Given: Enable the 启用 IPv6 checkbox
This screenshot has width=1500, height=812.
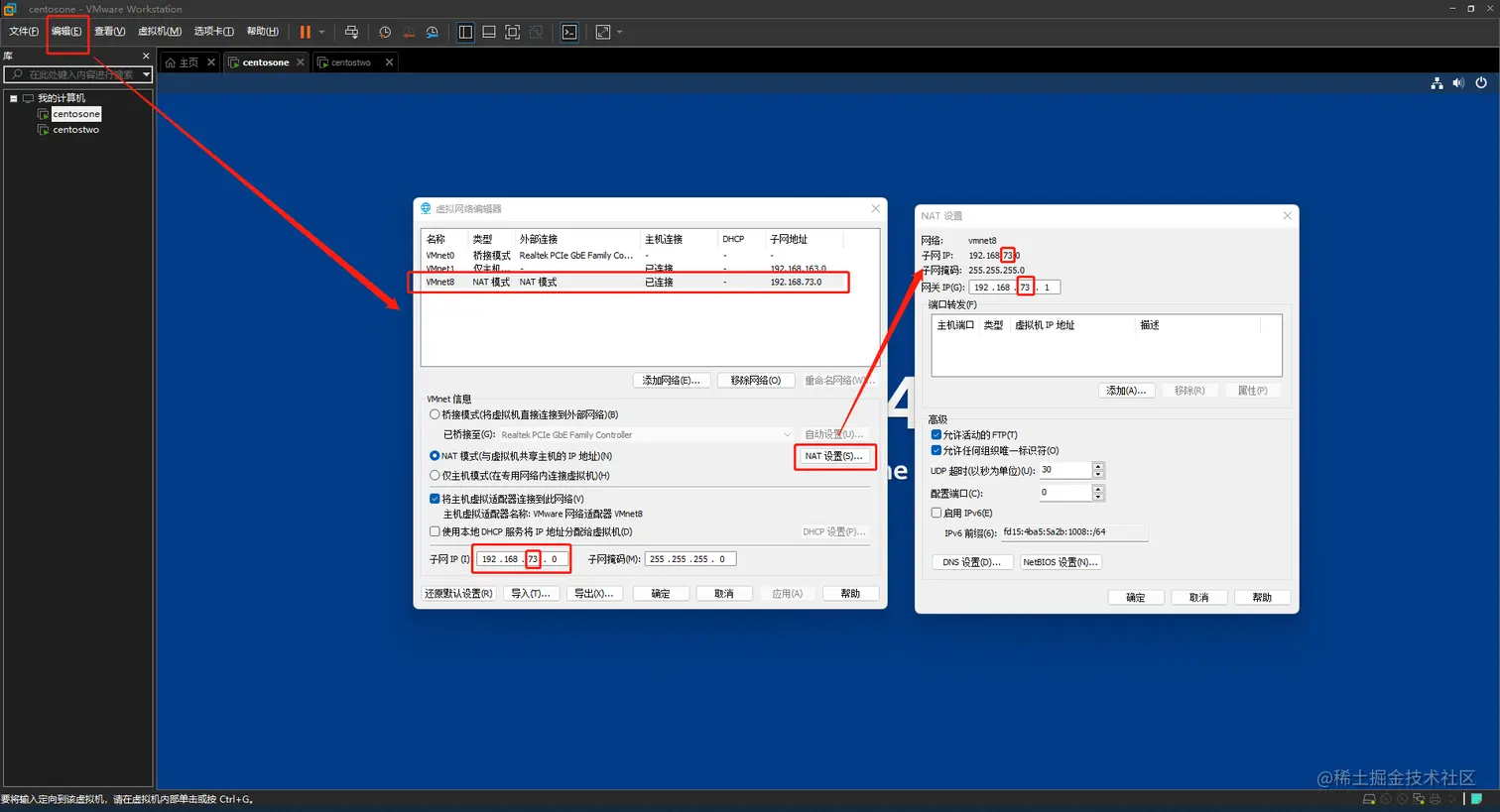Looking at the screenshot, I should [x=937, y=513].
